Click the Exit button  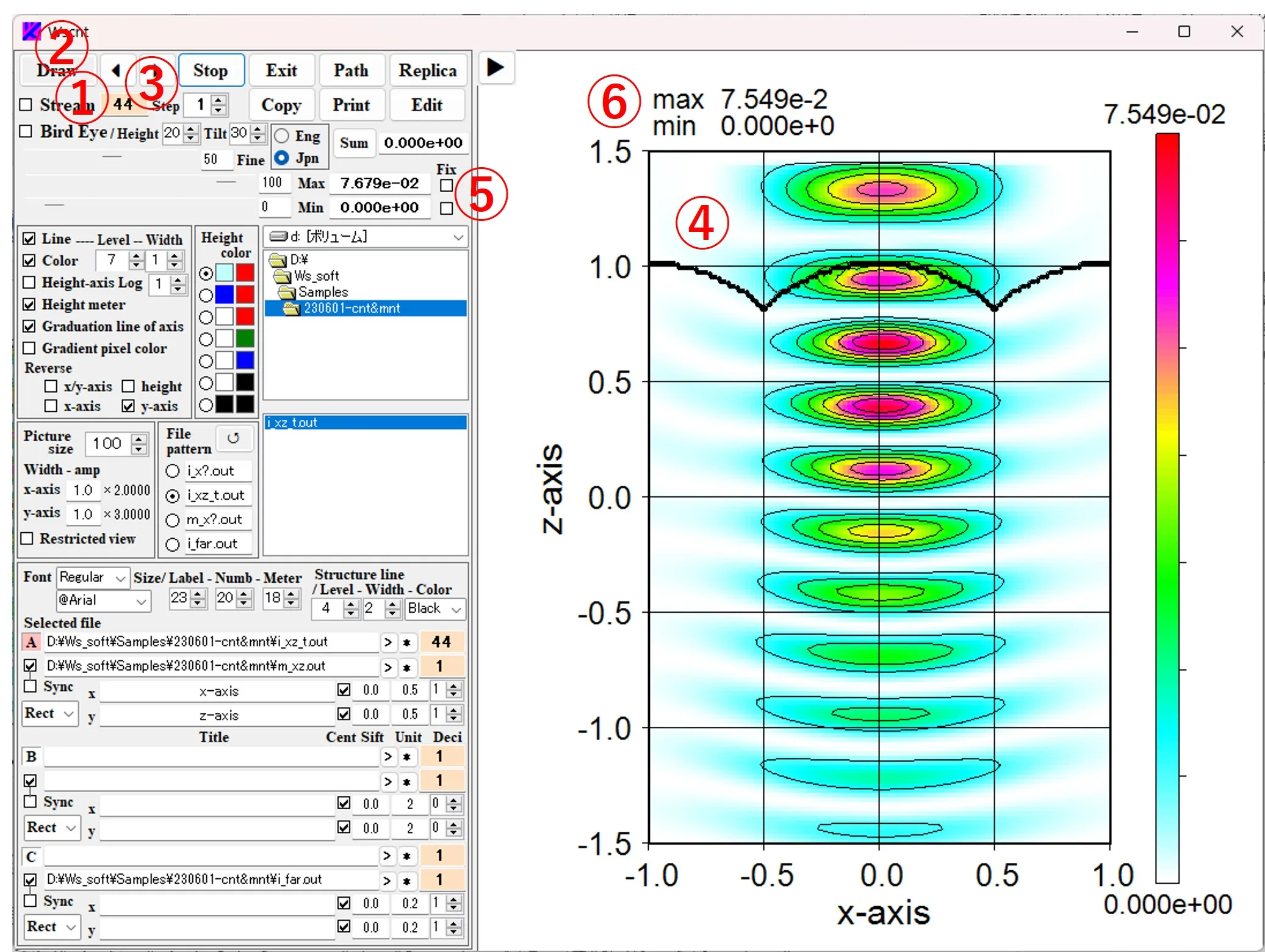[281, 70]
